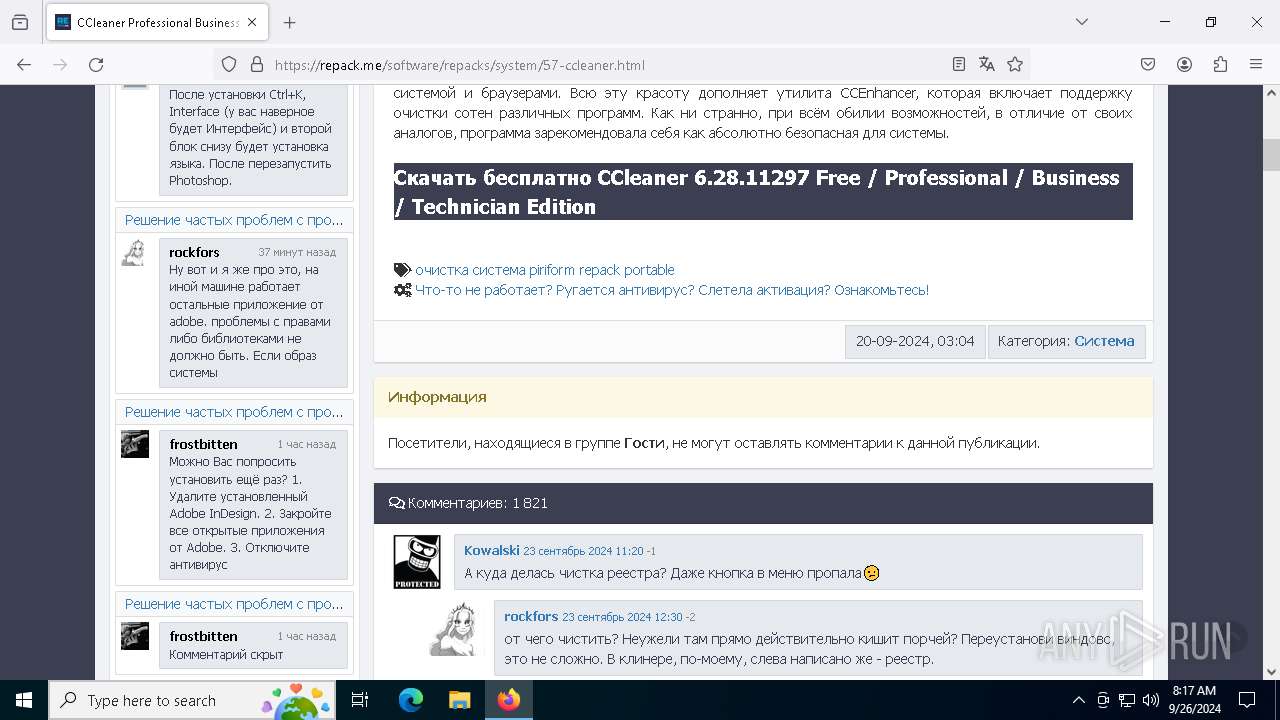Open network status tray icon
Screen dimensions: 1280x720
(1127, 700)
